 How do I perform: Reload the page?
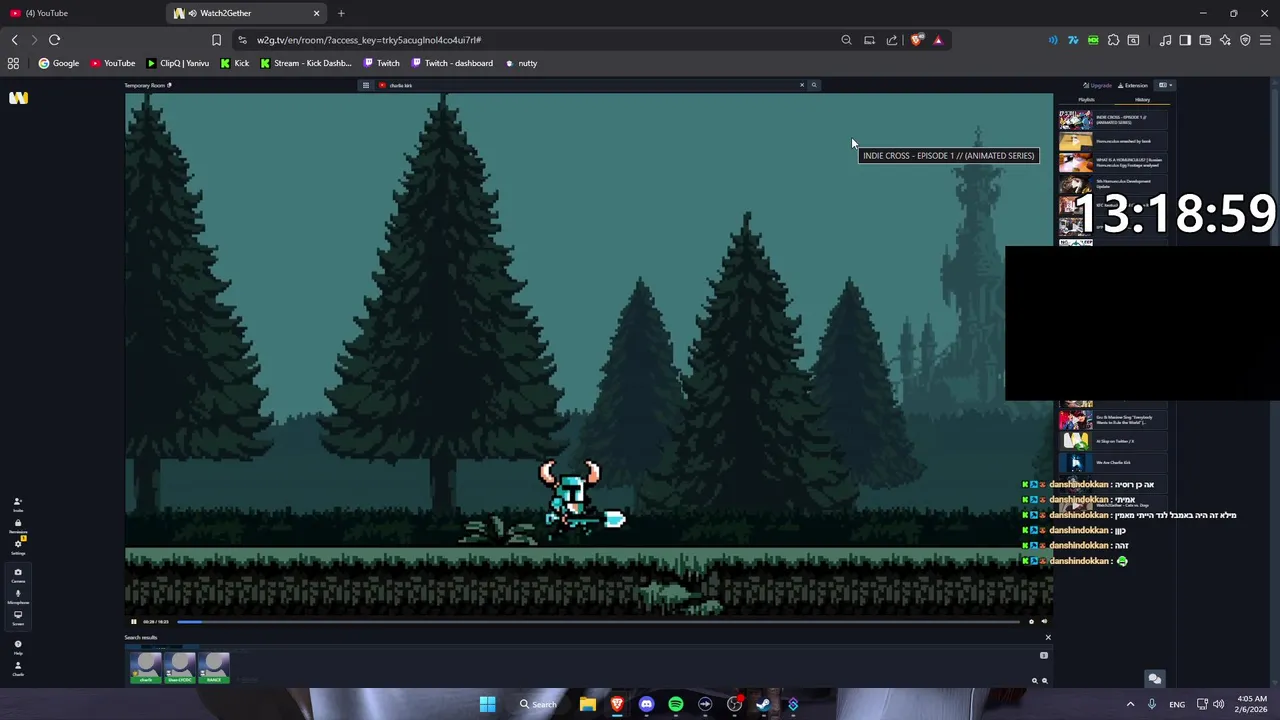coord(54,40)
